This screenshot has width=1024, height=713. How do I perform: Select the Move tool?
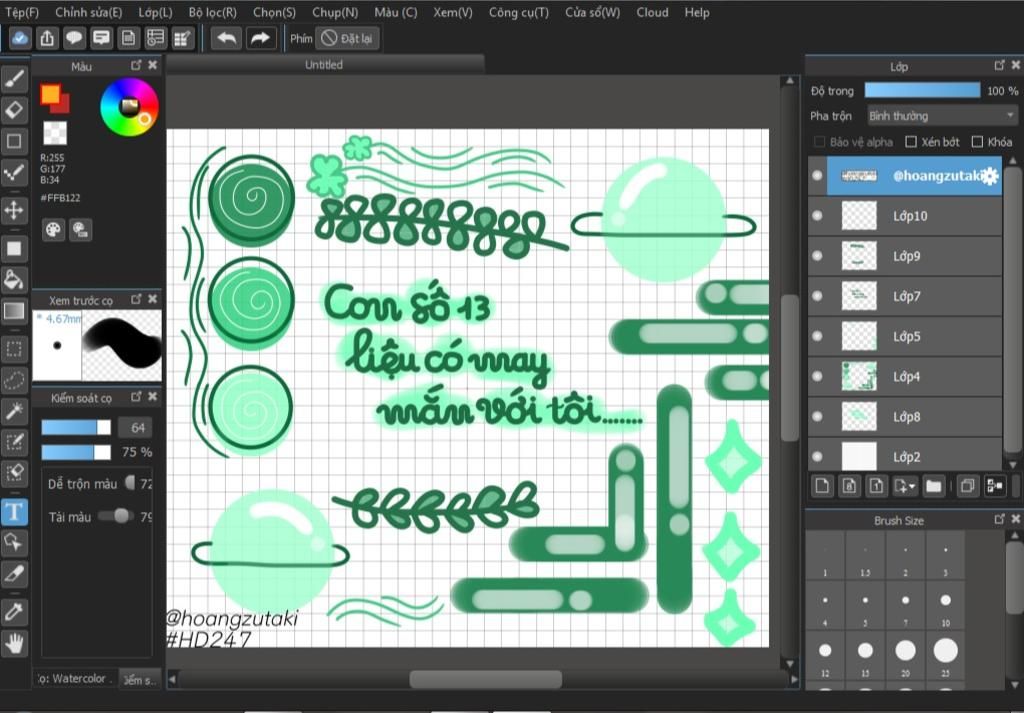pos(14,210)
